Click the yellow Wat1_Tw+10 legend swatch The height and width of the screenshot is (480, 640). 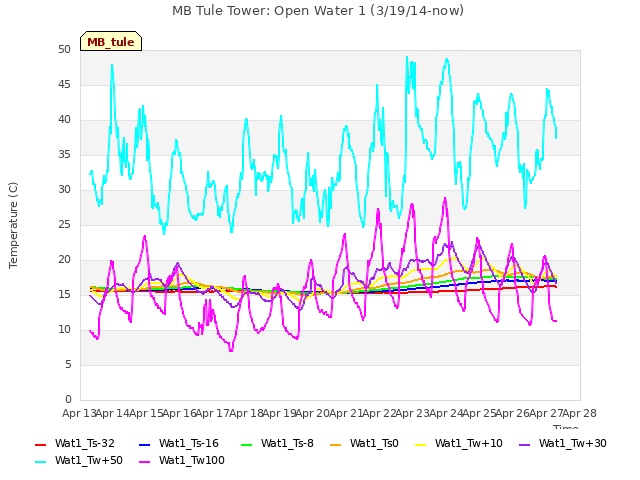420,444
